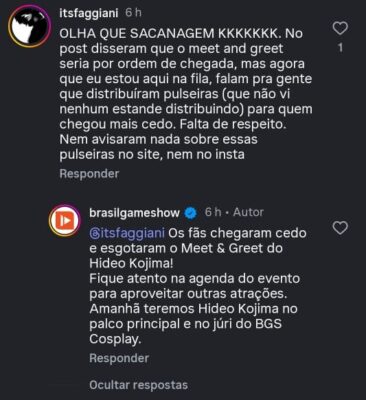View the like count under first heart
366x400 pixels.
coord(340,48)
